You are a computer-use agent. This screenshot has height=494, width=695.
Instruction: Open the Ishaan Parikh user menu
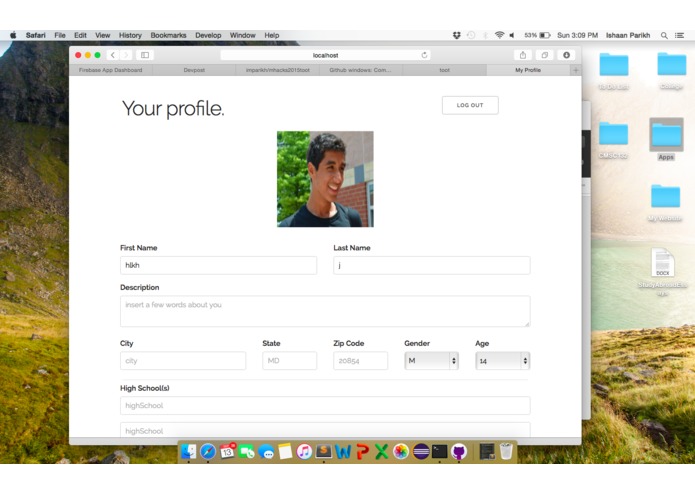pyautogui.click(x=628, y=35)
